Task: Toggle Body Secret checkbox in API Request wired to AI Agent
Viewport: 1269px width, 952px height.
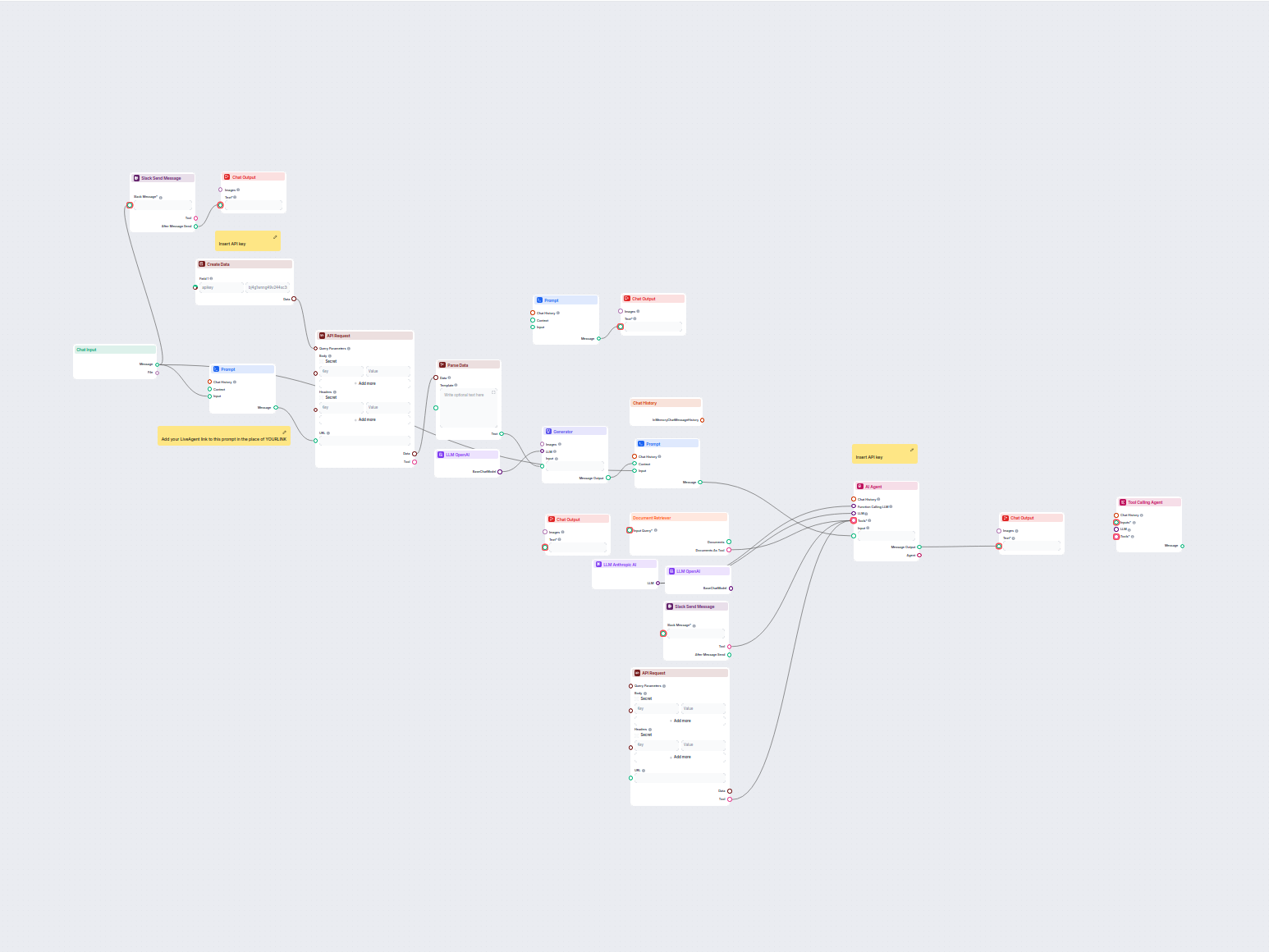Action: [x=637, y=698]
